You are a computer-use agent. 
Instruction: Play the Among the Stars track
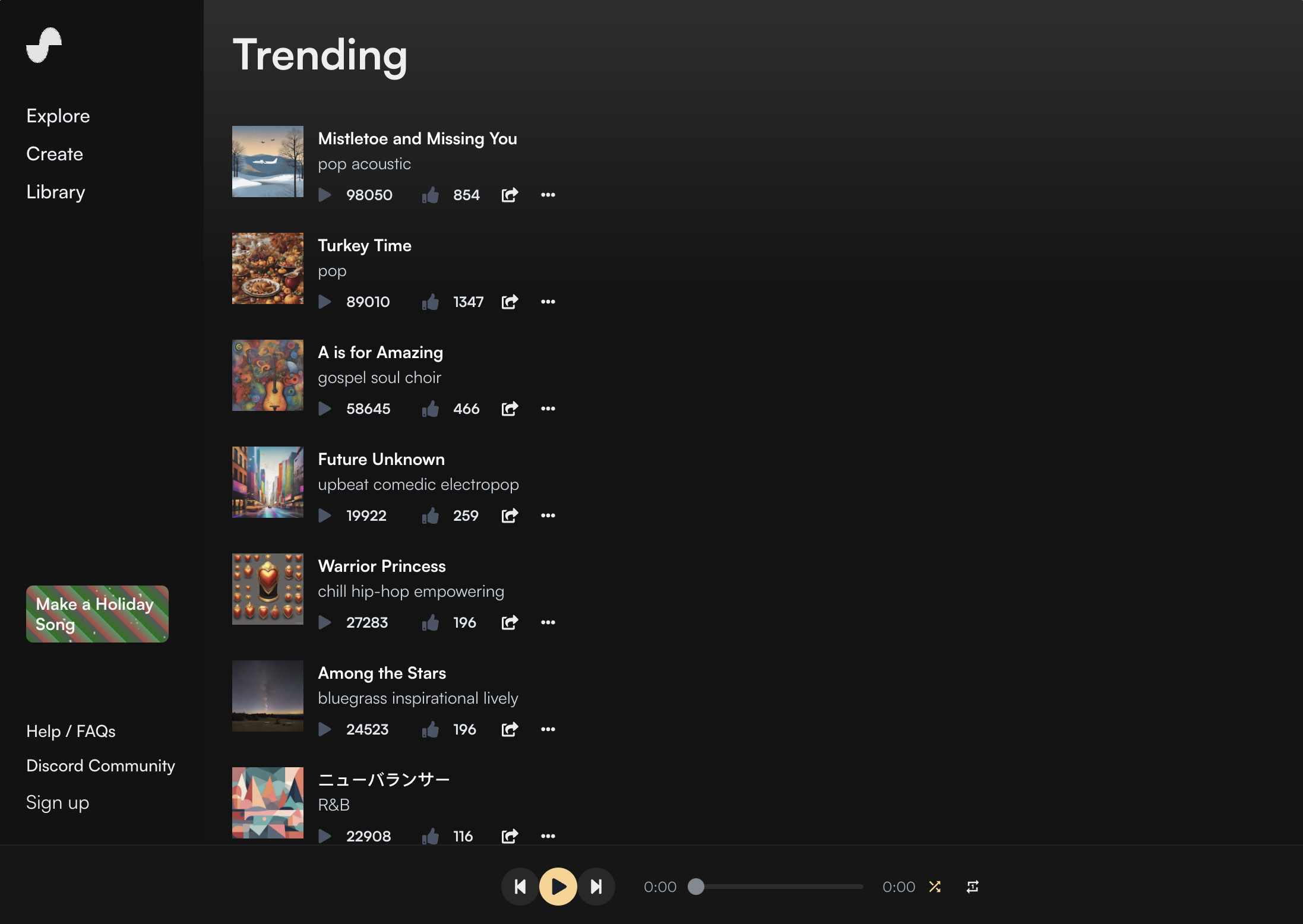pyautogui.click(x=325, y=729)
